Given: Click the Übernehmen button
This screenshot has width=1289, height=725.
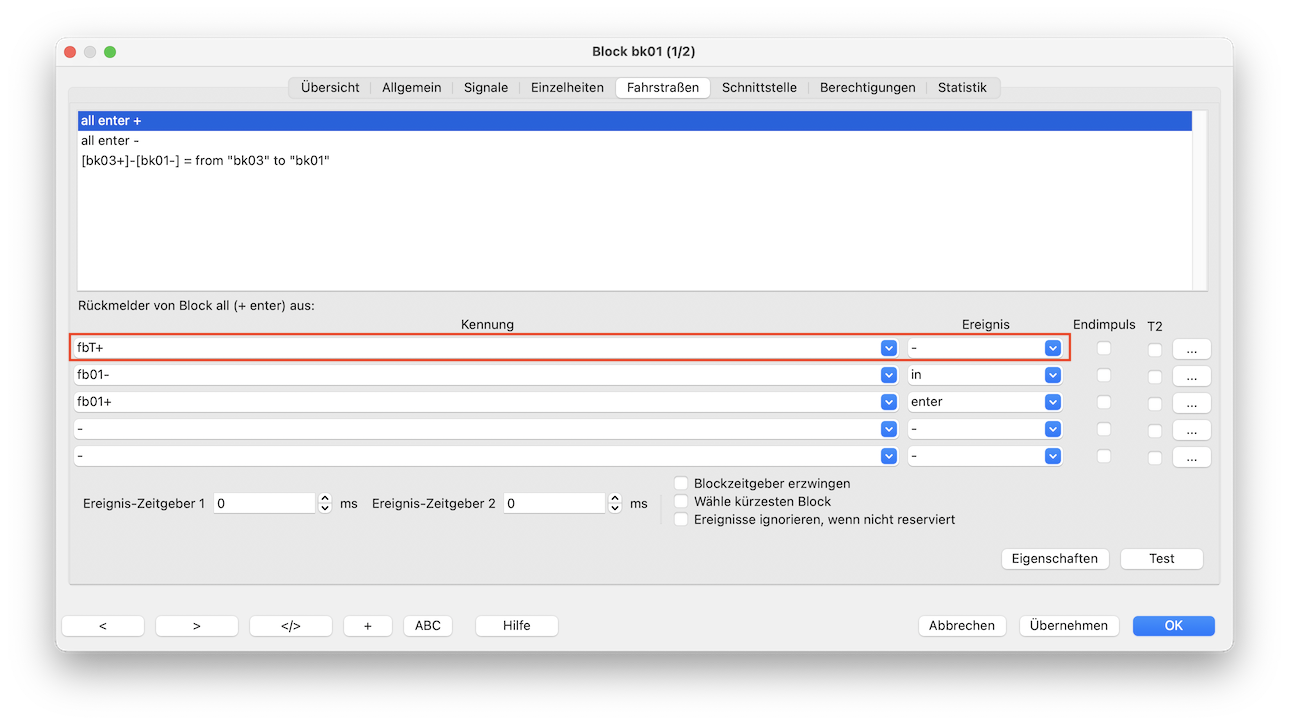Looking at the screenshot, I should tap(1069, 626).
